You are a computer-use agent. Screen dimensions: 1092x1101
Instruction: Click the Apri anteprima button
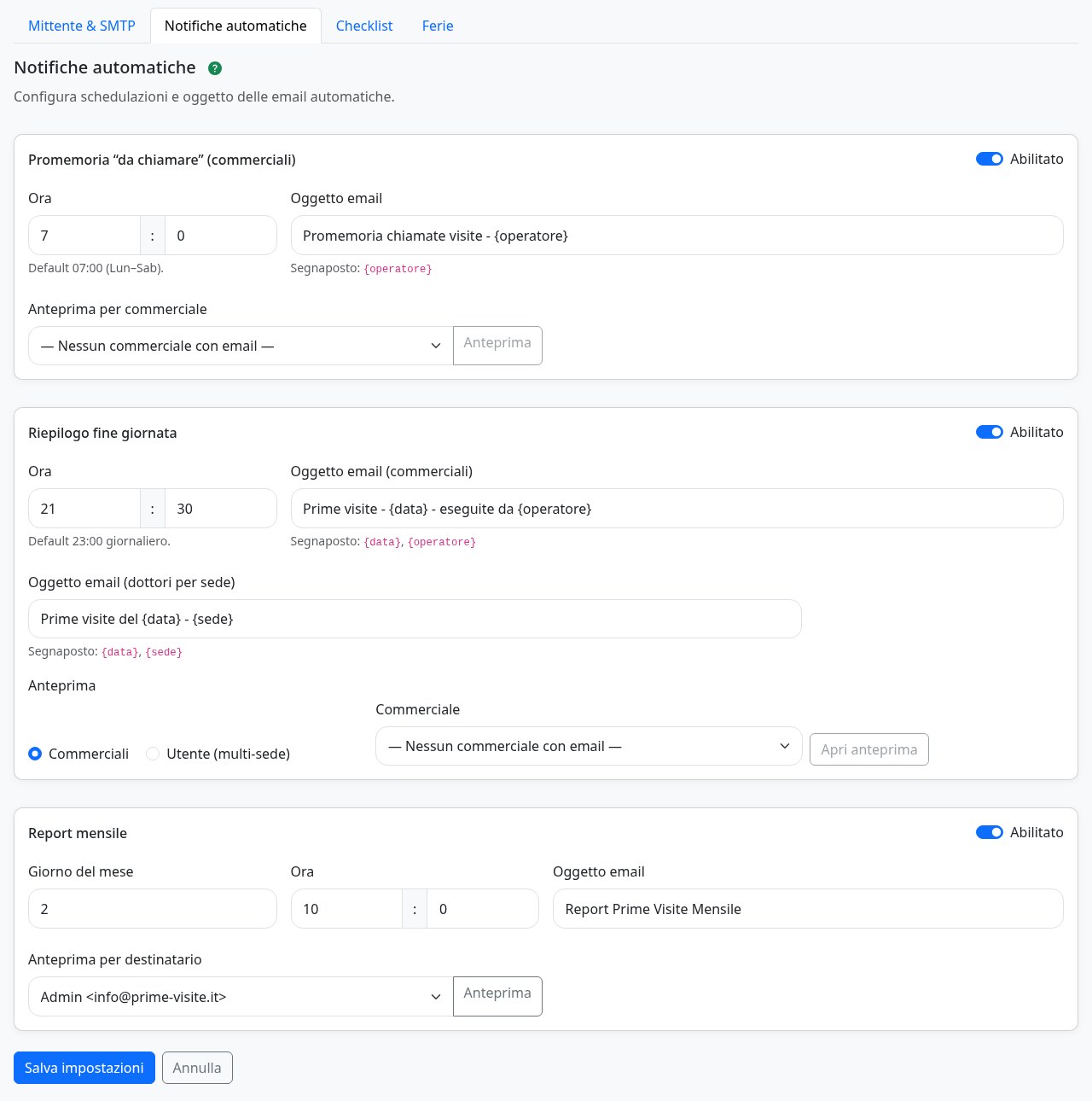point(868,749)
